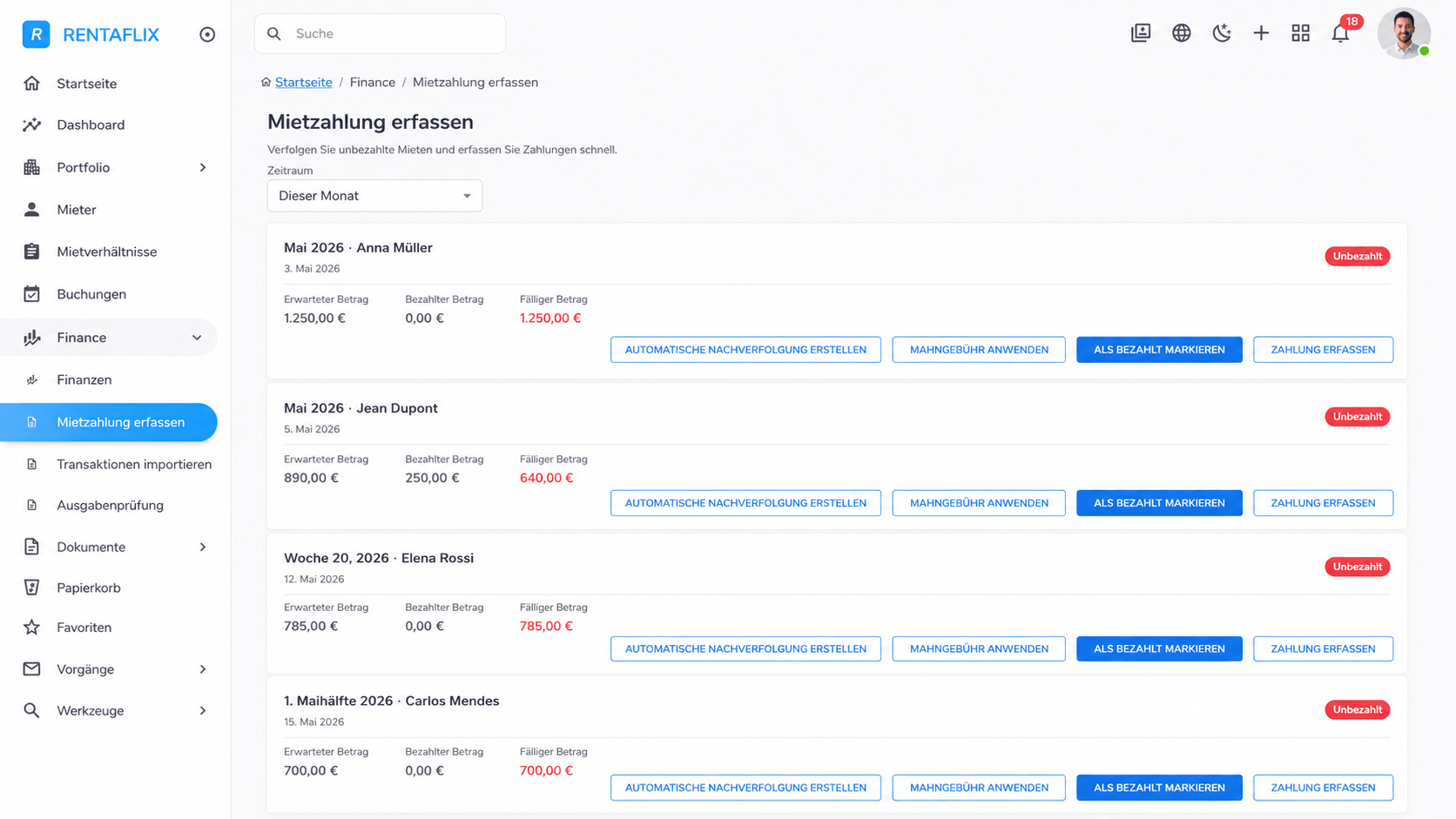
Task: Expand the Portfolio submenu chevron
Action: point(203,167)
